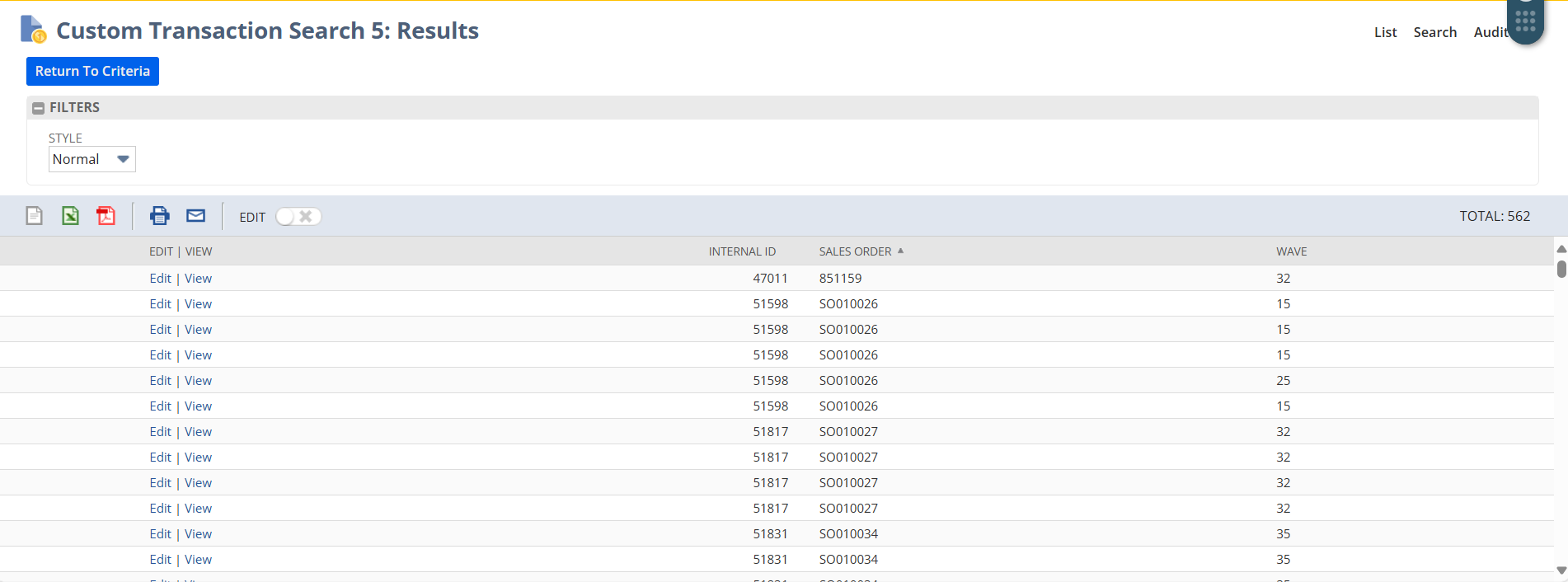Export results to Excel spreadsheet icon

pos(71,216)
